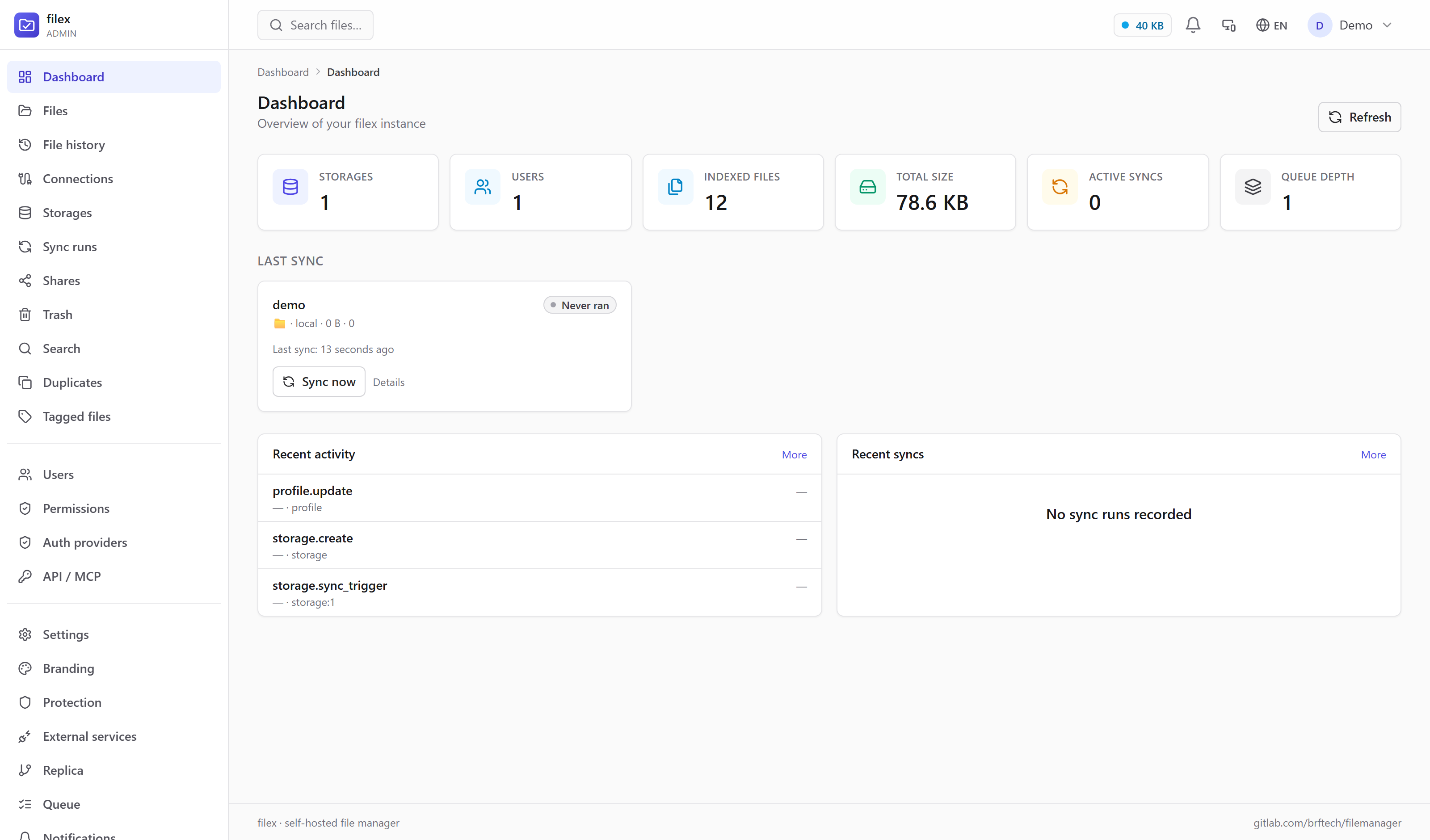Open More in Recent activity

(794, 454)
